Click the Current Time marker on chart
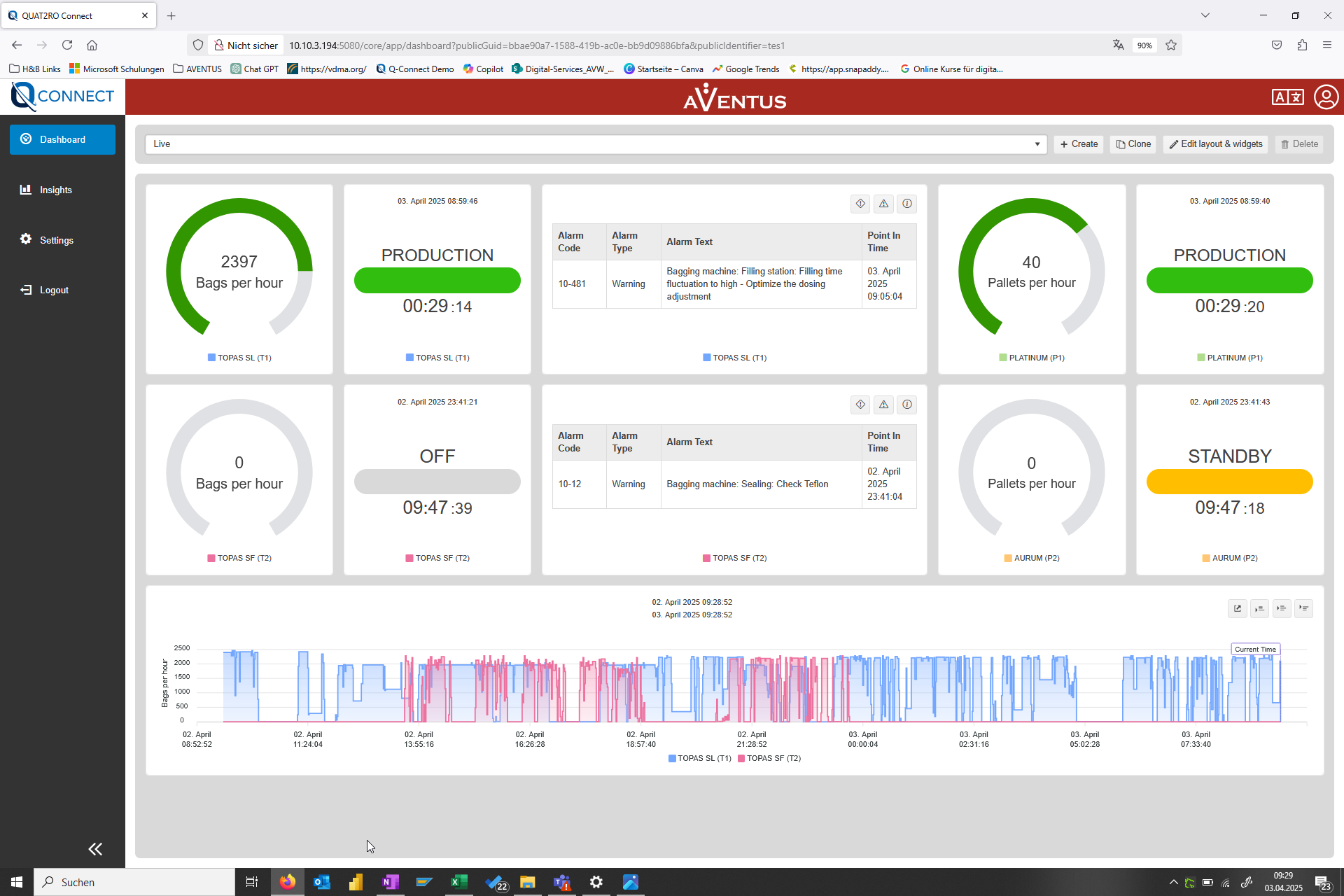 click(x=1255, y=650)
